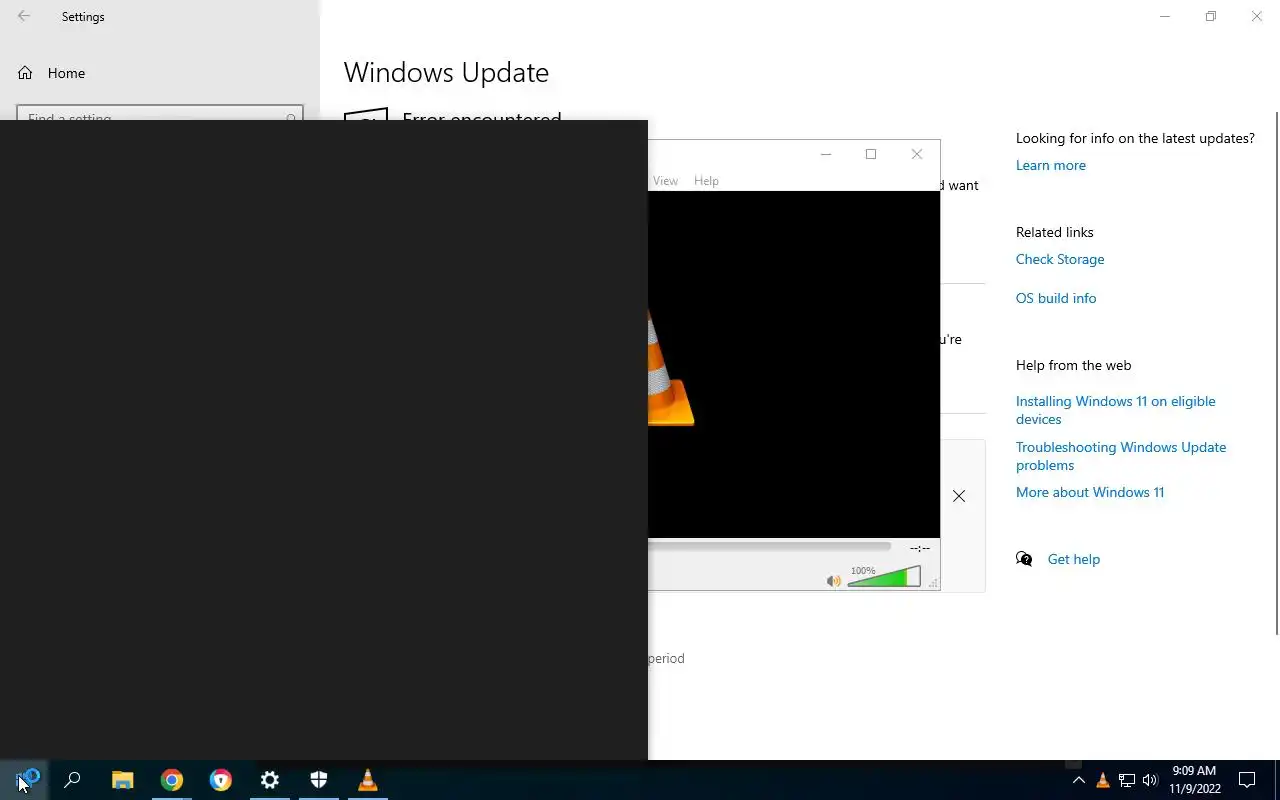Click the VLC video area
The image size is (1280, 800).
coord(794,364)
